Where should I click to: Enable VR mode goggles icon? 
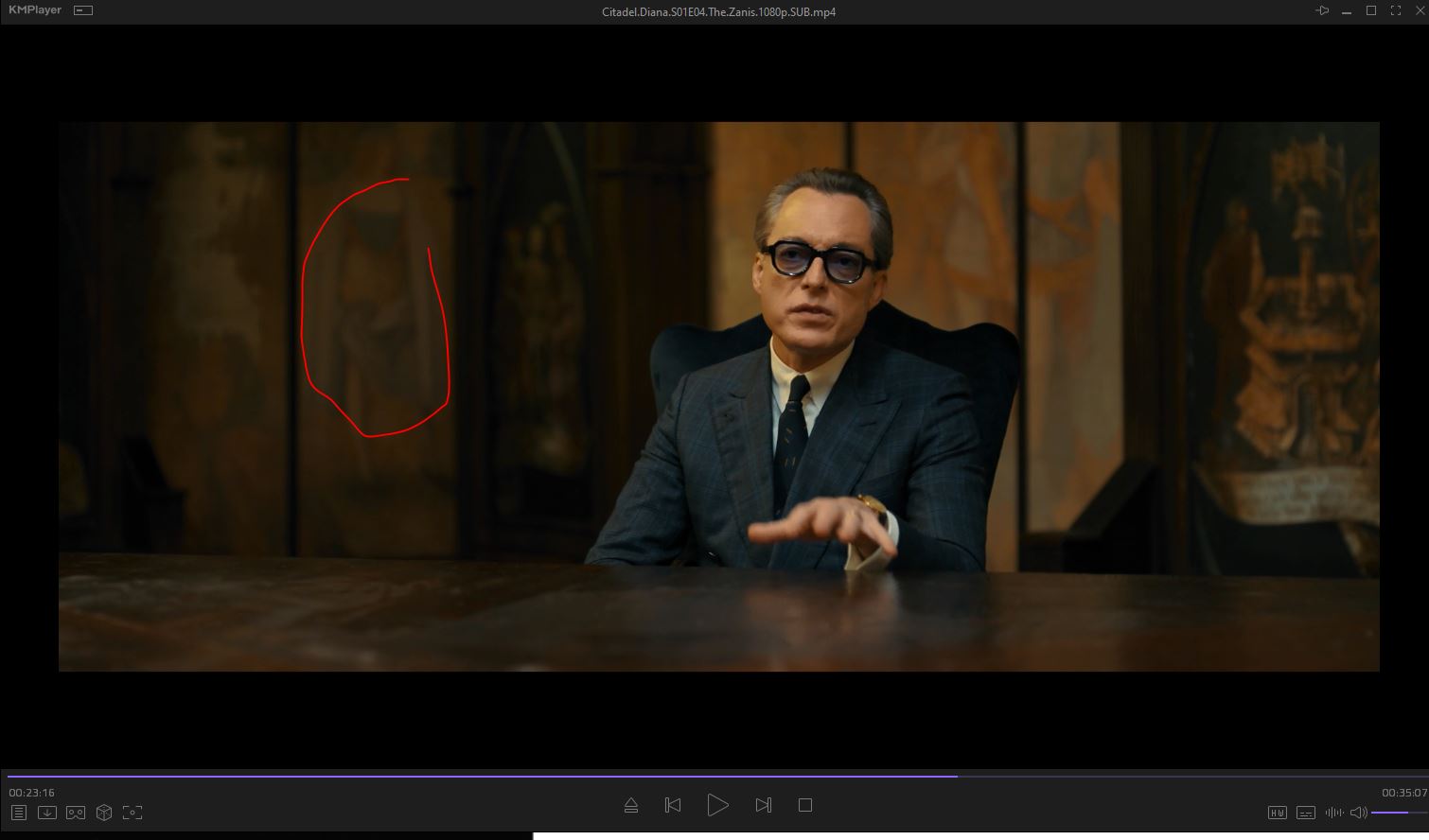[x=76, y=813]
